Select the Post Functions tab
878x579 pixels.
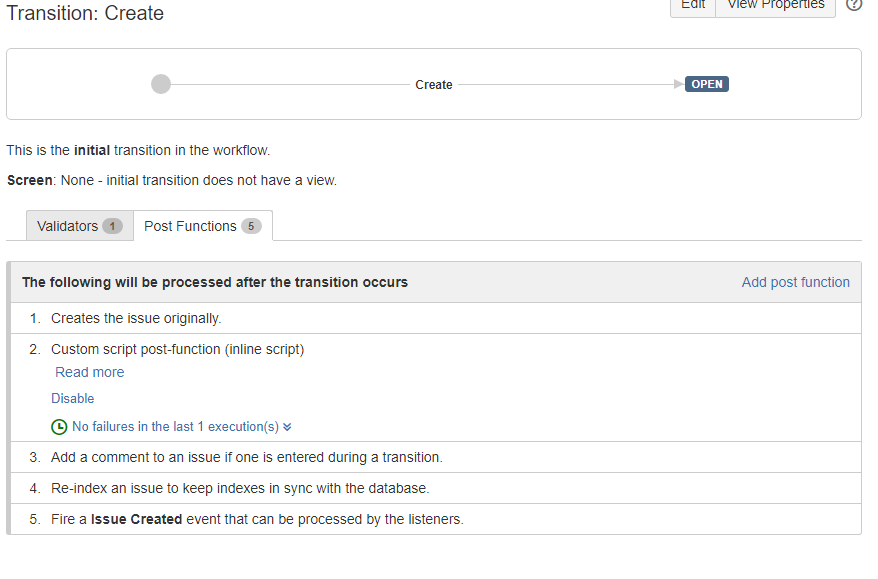click(x=203, y=226)
